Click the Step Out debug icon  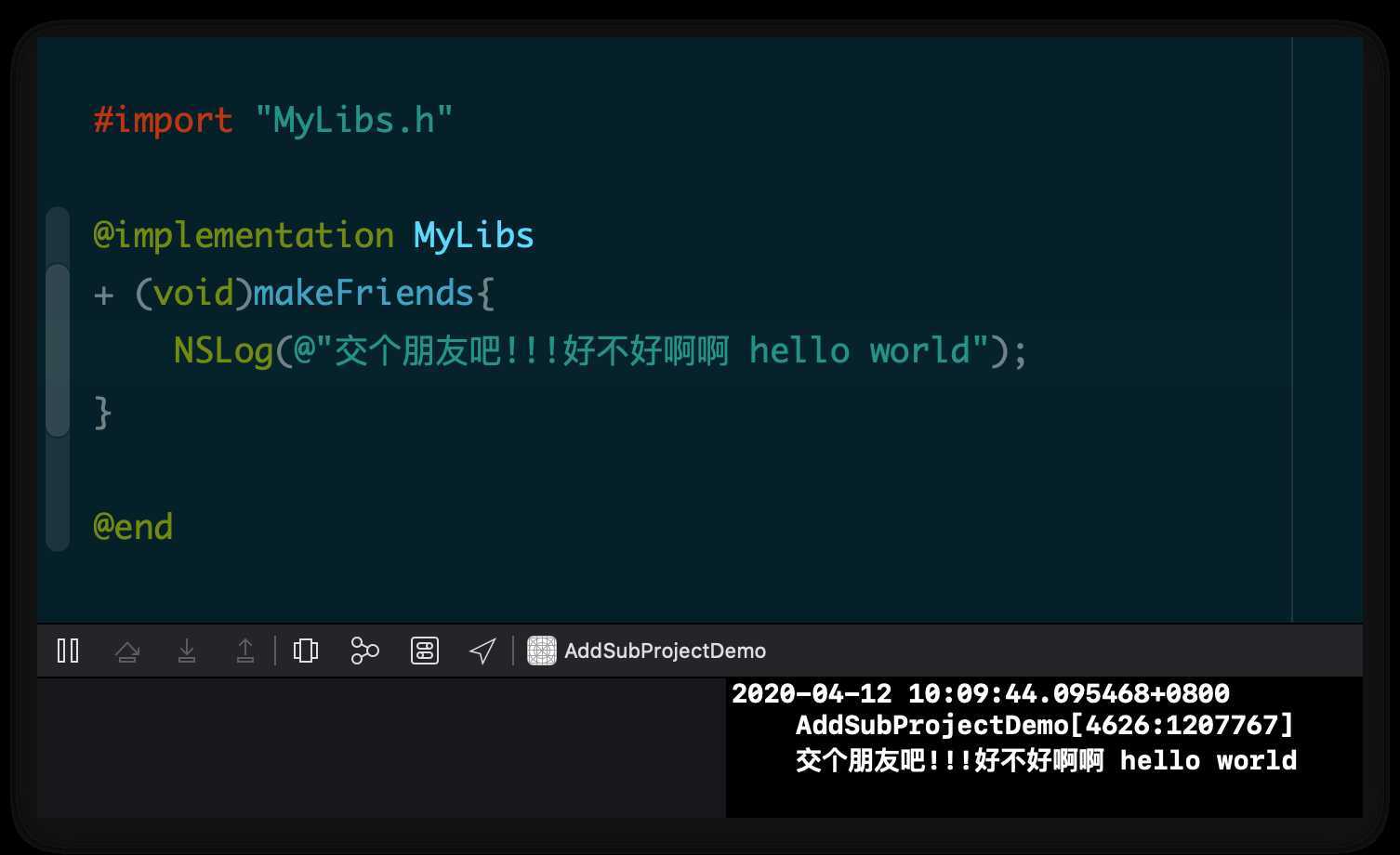click(245, 651)
